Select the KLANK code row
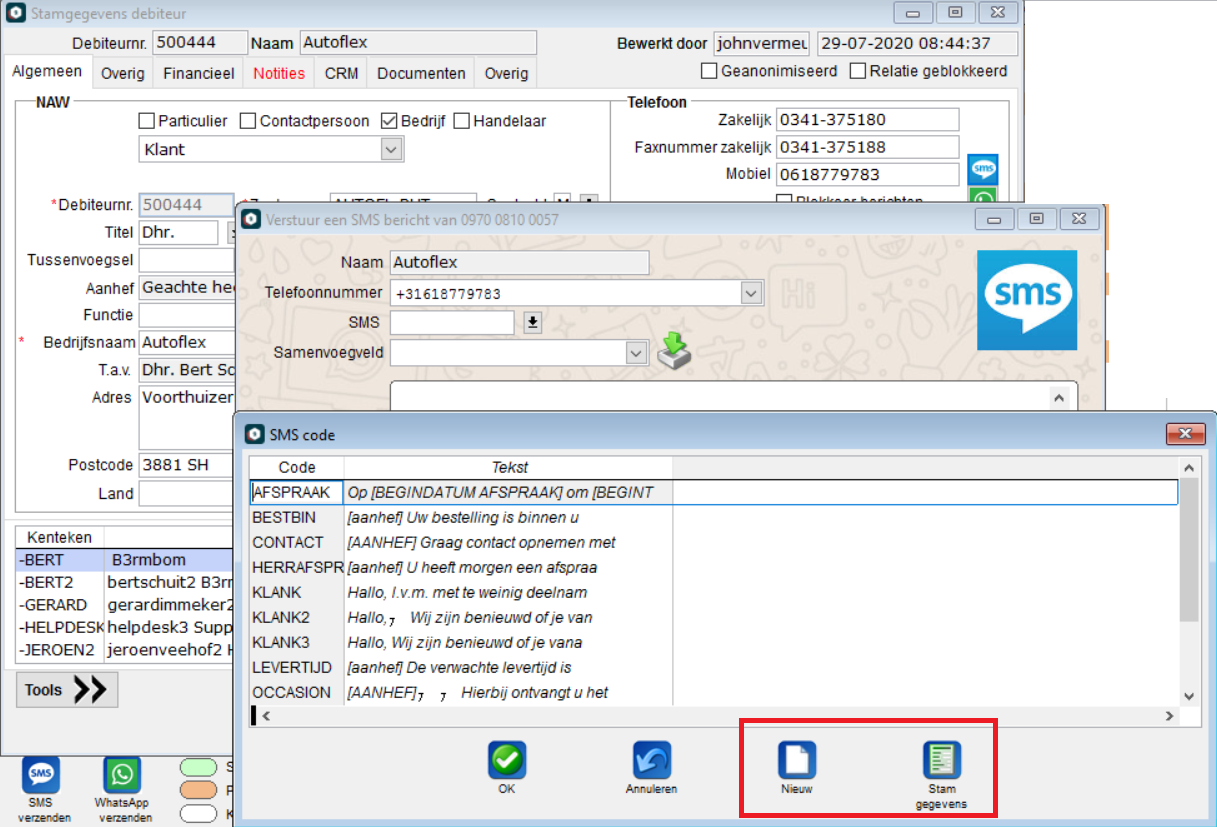This screenshot has height=827, width=1217. tap(713, 592)
